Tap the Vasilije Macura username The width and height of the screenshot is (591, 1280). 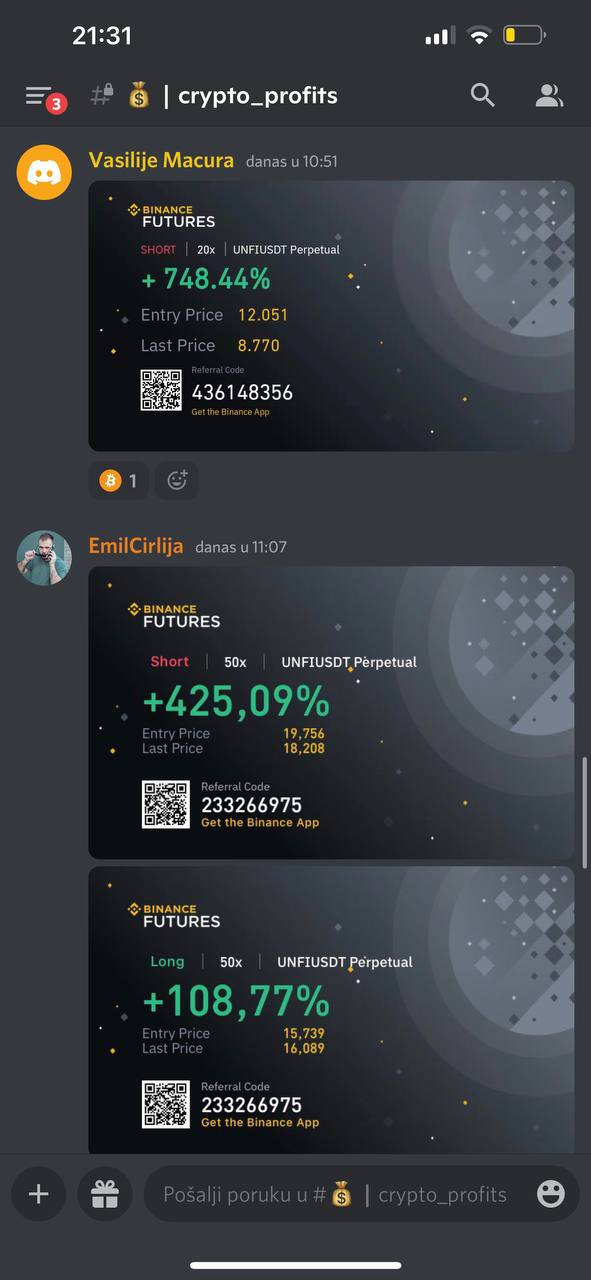pyautogui.click(x=161, y=160)
